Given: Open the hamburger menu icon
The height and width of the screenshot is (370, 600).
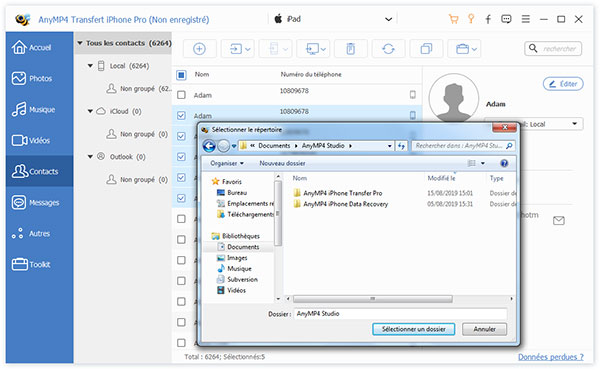Looking at the screenshot, I should pyautogui.click(x=526, y=19).
